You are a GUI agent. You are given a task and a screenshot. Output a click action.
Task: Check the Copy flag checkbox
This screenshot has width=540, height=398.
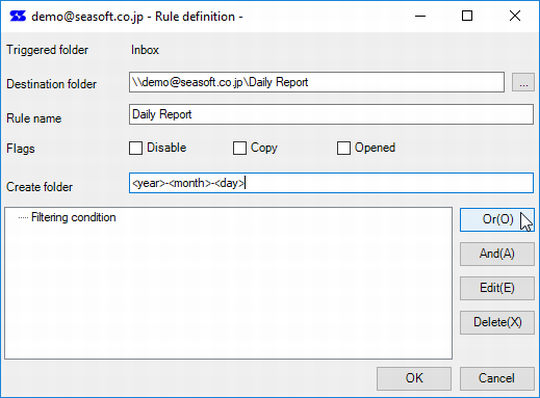pyautogui.click(x=240, y=148)
